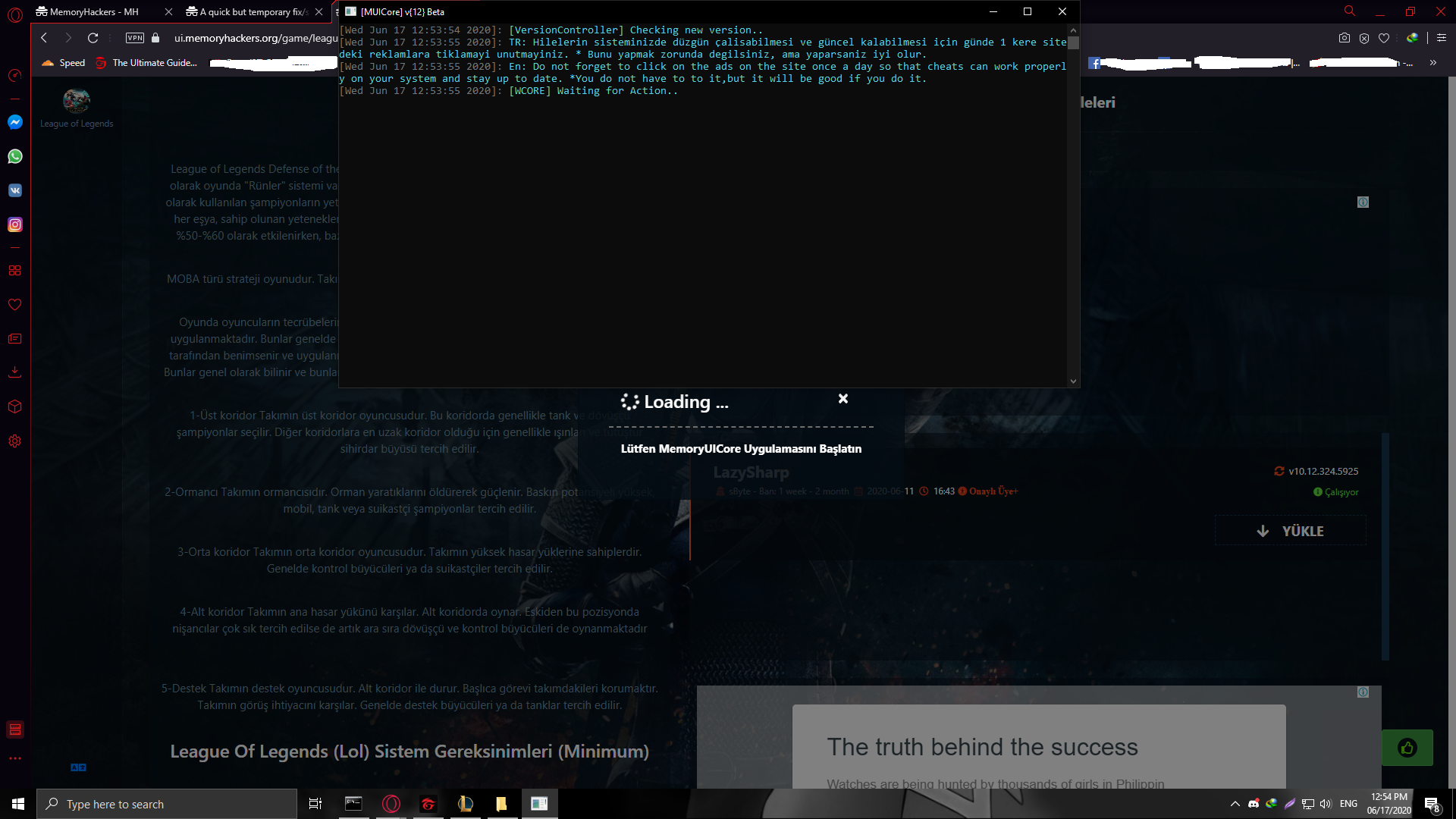
Task: Open the yellow file icon in taskbar
Action: coord(502,804)
